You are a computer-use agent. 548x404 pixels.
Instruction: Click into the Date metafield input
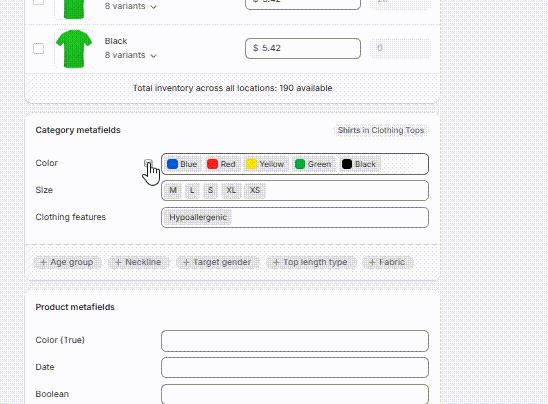coord(295,367)
